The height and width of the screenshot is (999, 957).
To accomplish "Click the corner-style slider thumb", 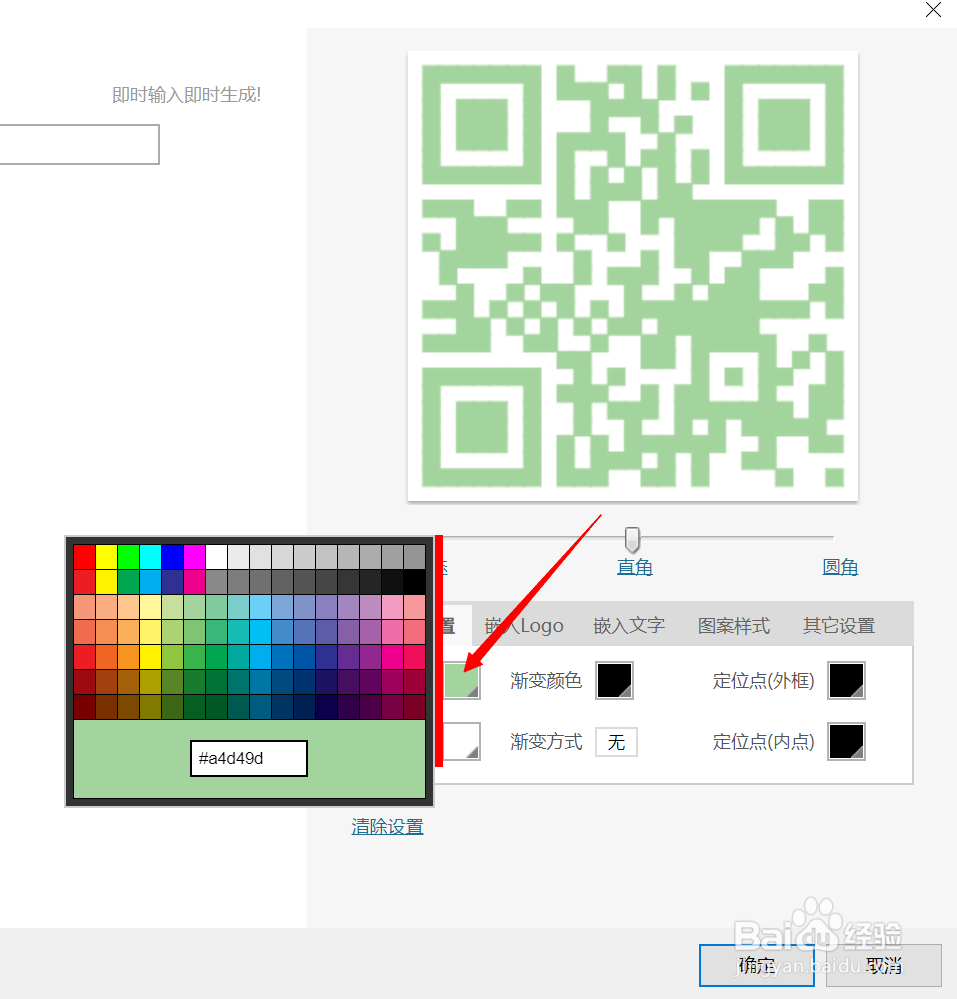I will coord(632,540).
